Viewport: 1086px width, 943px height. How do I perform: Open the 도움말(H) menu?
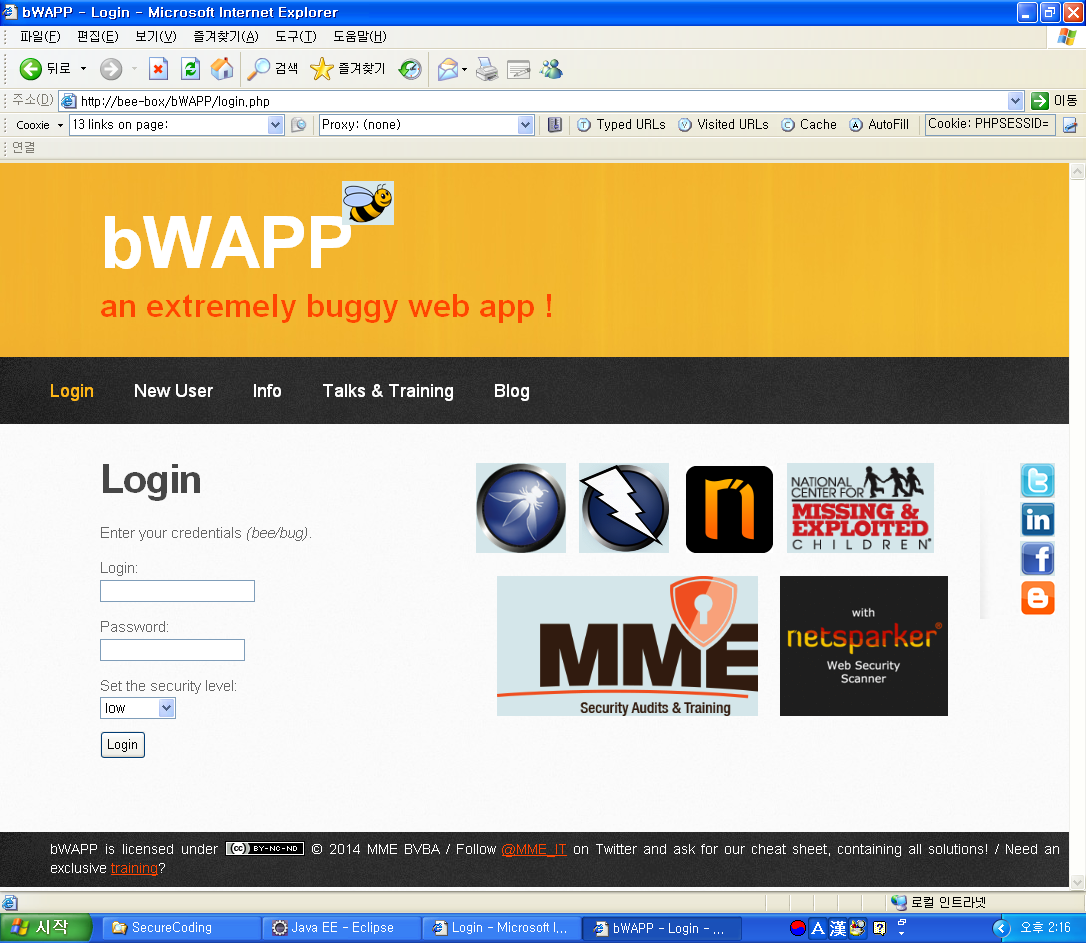pos(360,37)
